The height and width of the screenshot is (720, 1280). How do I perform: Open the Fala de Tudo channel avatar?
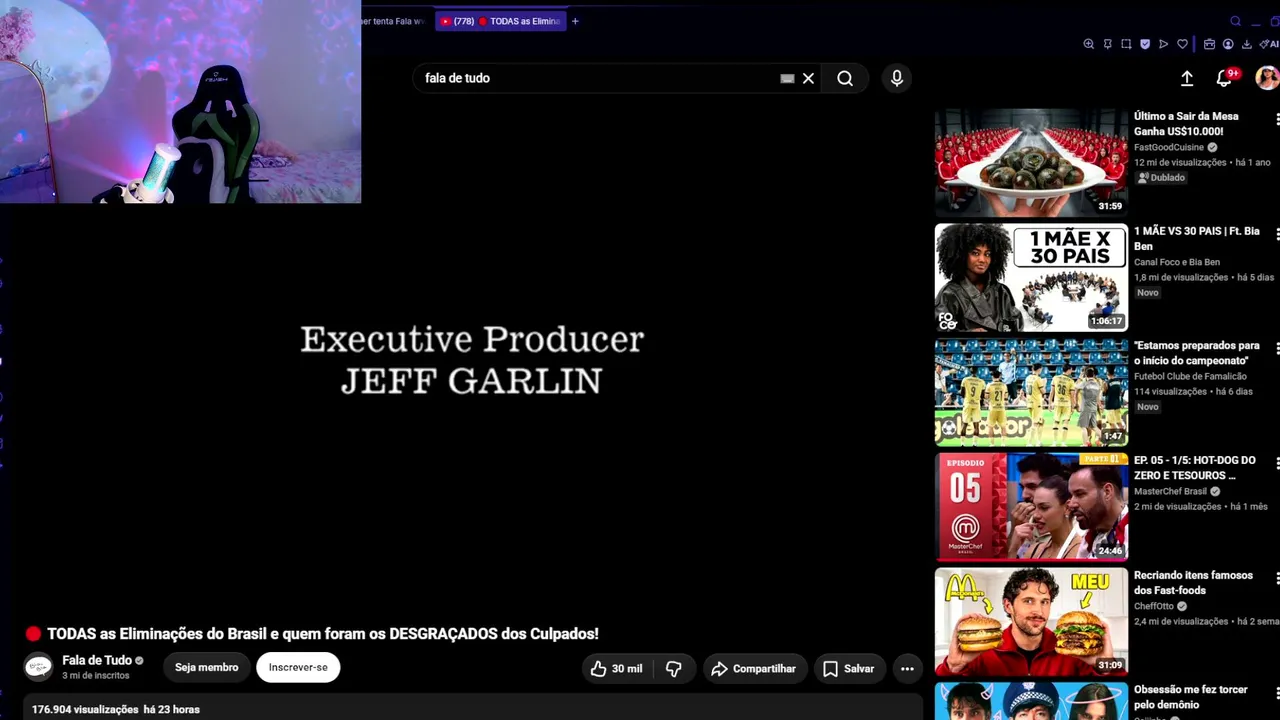pyautogui.click(x=38, y=667)
